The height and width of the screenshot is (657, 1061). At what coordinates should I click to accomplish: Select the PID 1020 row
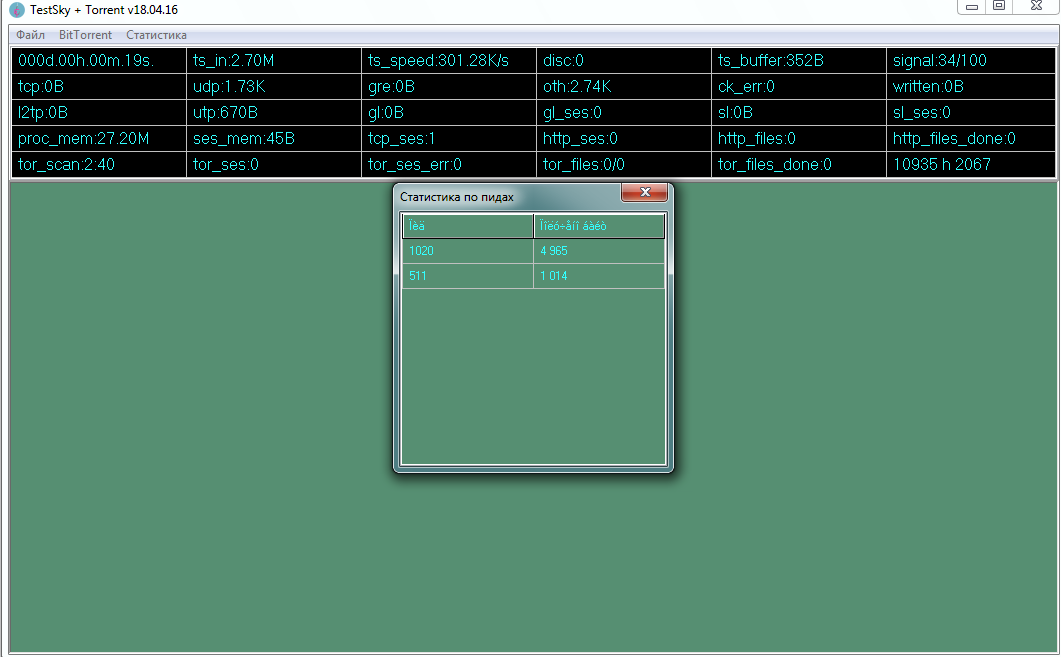point(467,251)
